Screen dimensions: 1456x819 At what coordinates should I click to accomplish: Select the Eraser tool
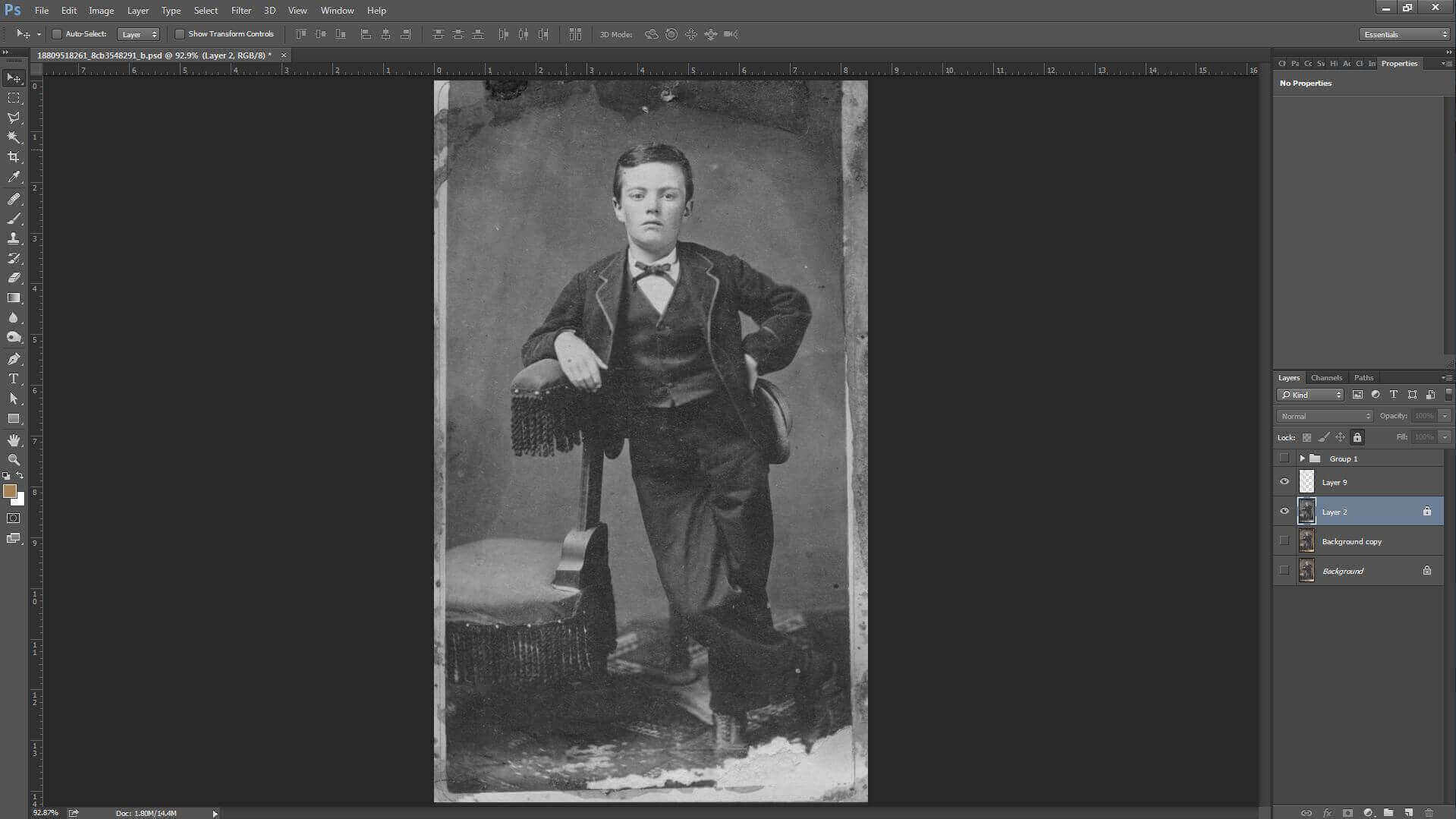point(14,278)
